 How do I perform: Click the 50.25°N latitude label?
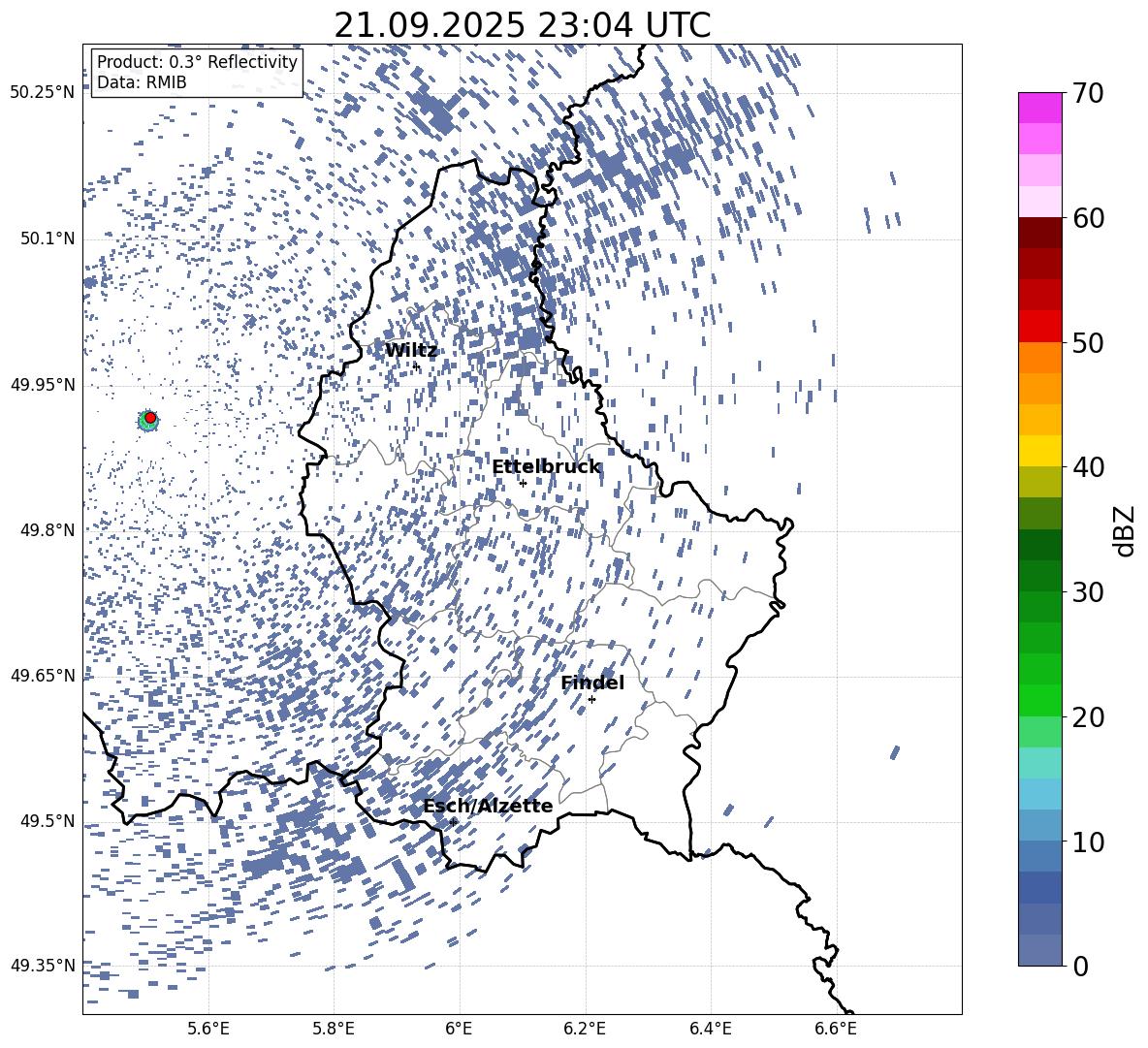(x=43, y=93)
